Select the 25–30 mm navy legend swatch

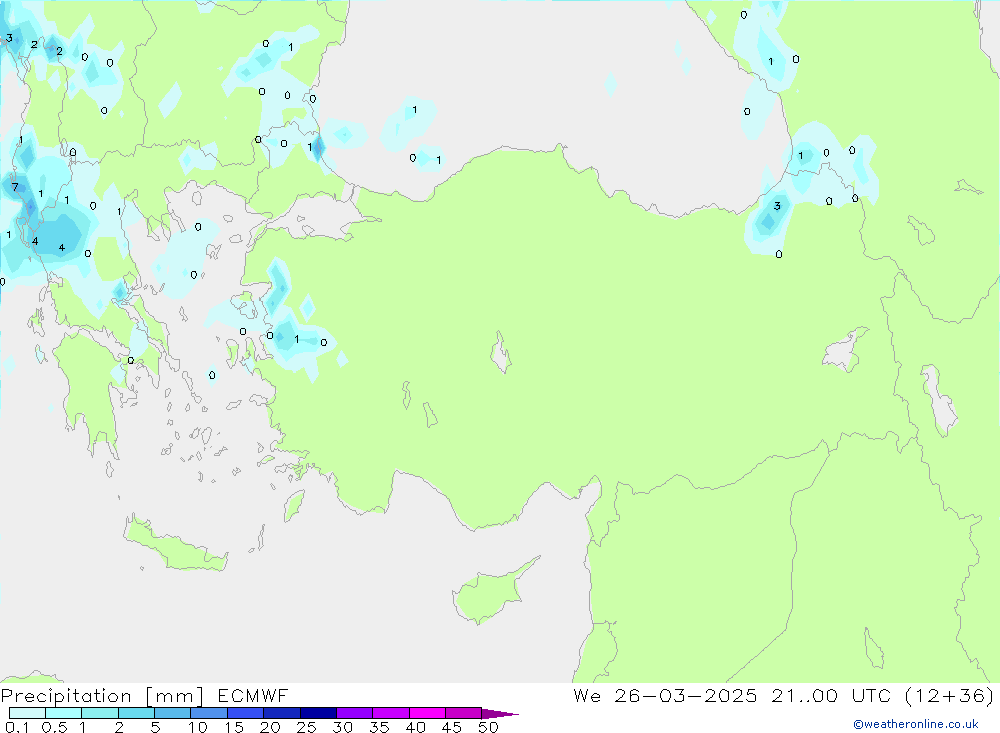[x=318, y=713]
